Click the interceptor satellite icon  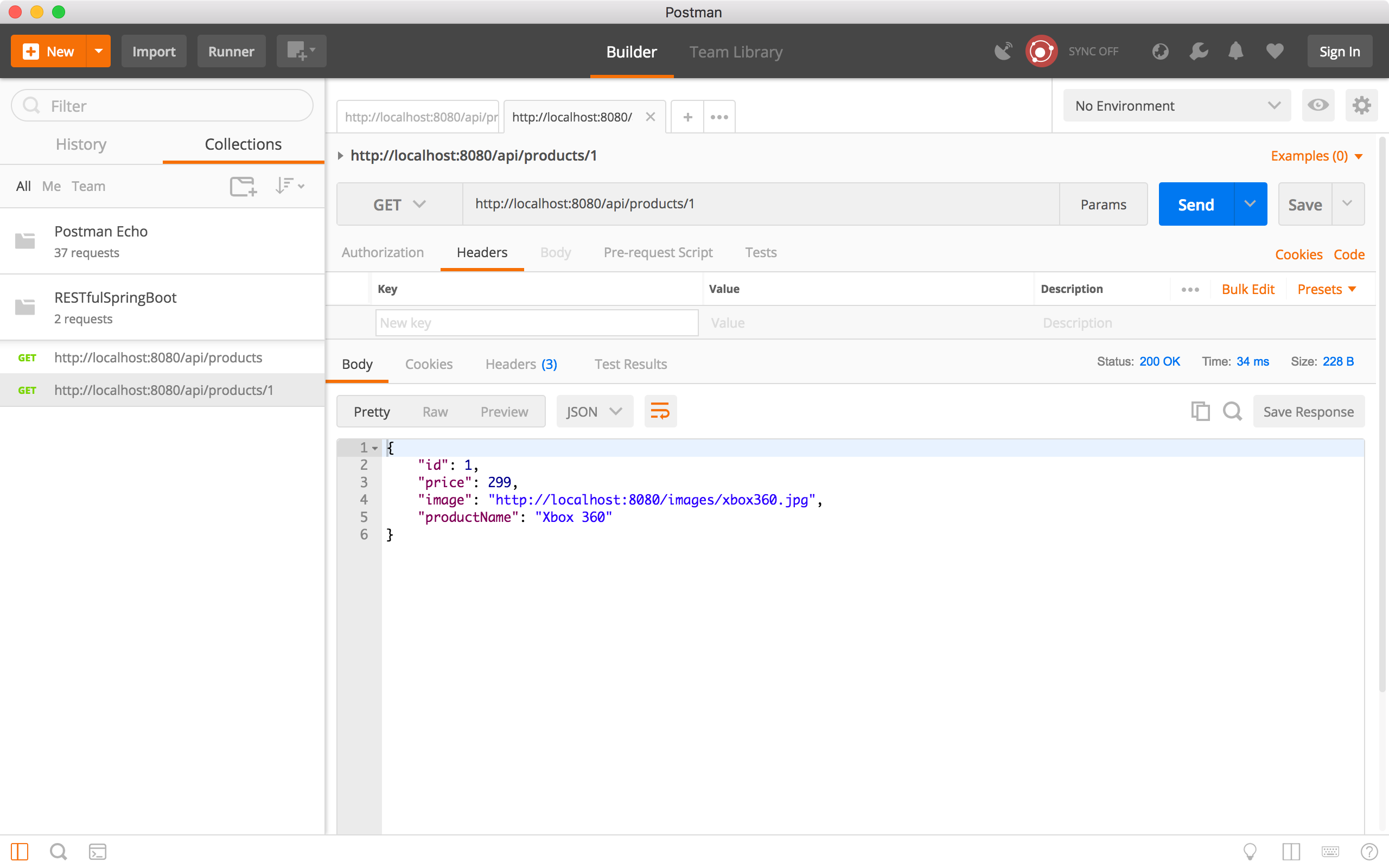click(x=1003, y=51)
